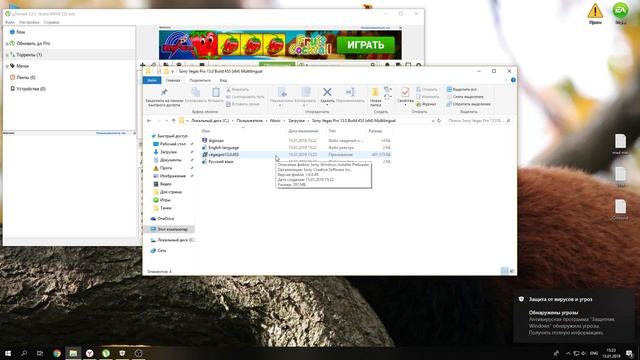The image size is (640, 360).
Task: Open the Action Center notification icon
Action: click(x=630, y=353)
